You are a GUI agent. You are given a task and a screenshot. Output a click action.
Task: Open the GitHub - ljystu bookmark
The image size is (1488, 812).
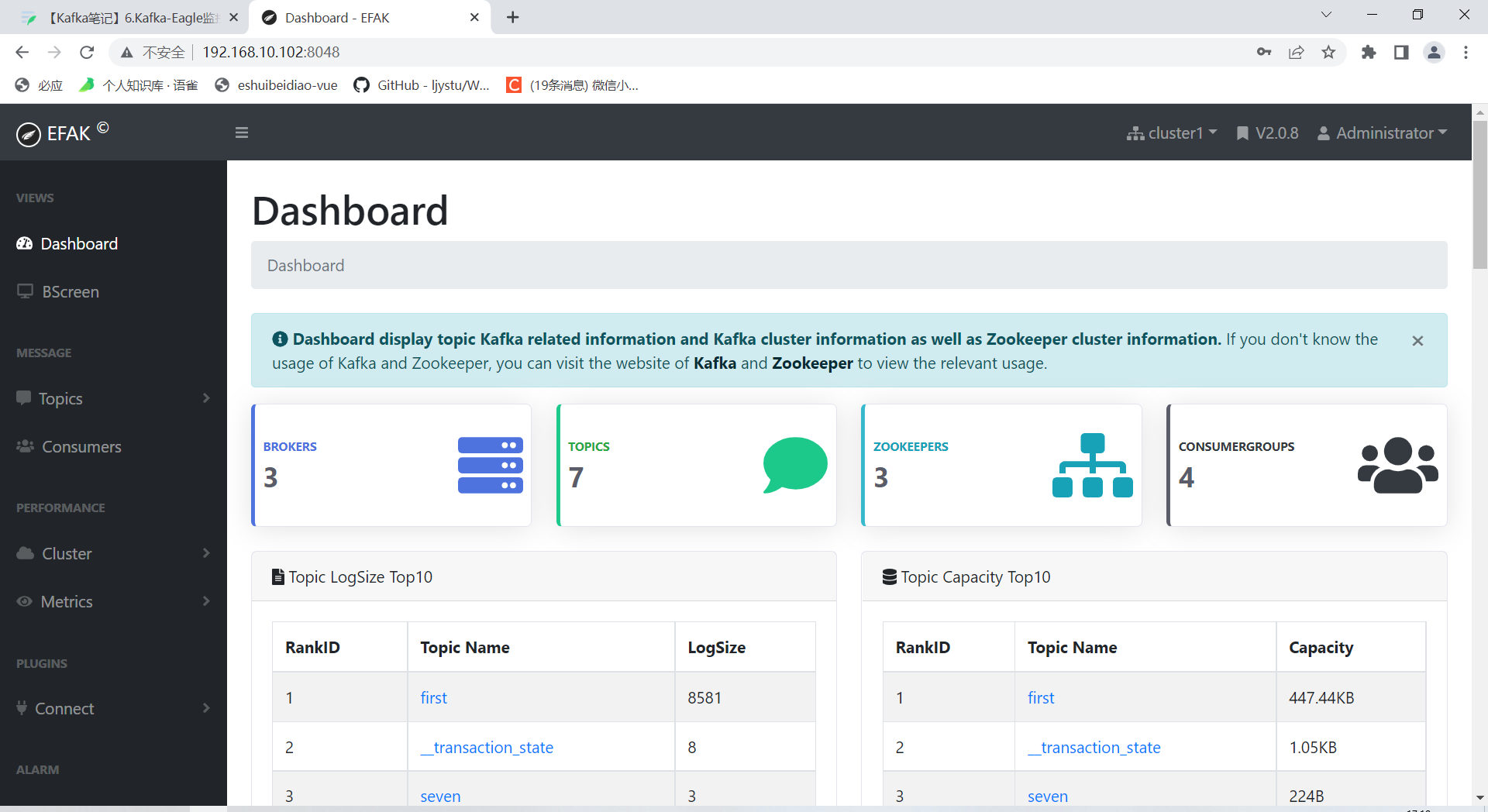pos(422,85)
